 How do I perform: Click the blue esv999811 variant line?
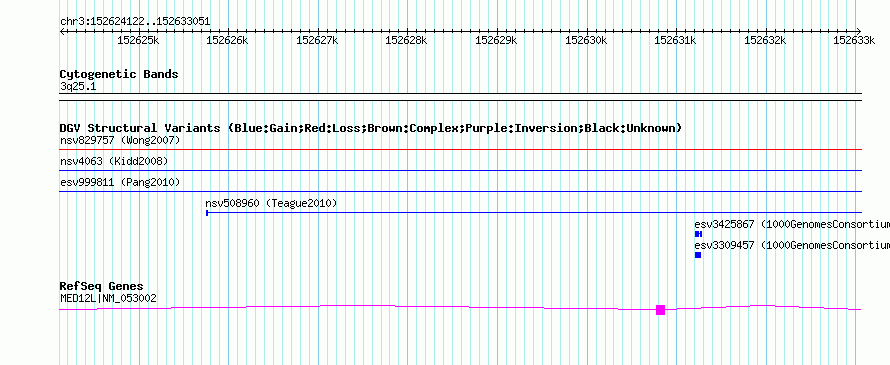coord(460,192)
